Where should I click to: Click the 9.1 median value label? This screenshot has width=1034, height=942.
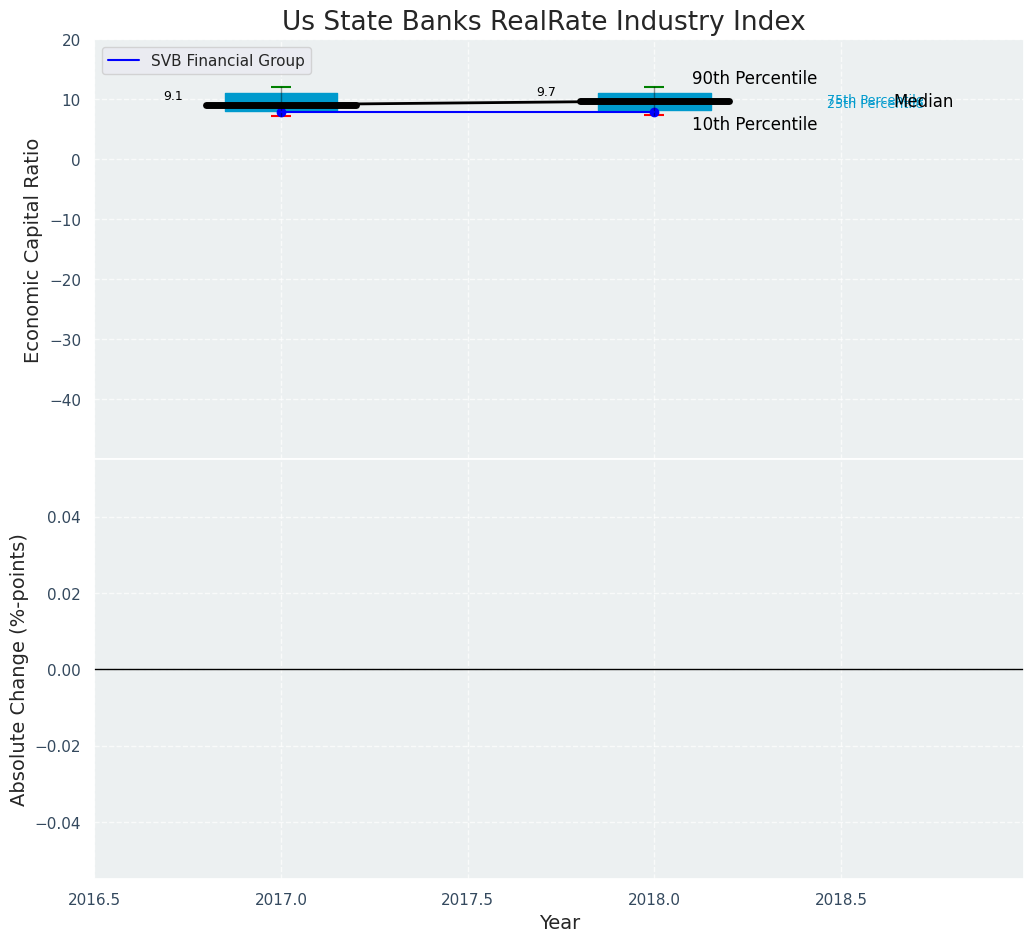173,96
